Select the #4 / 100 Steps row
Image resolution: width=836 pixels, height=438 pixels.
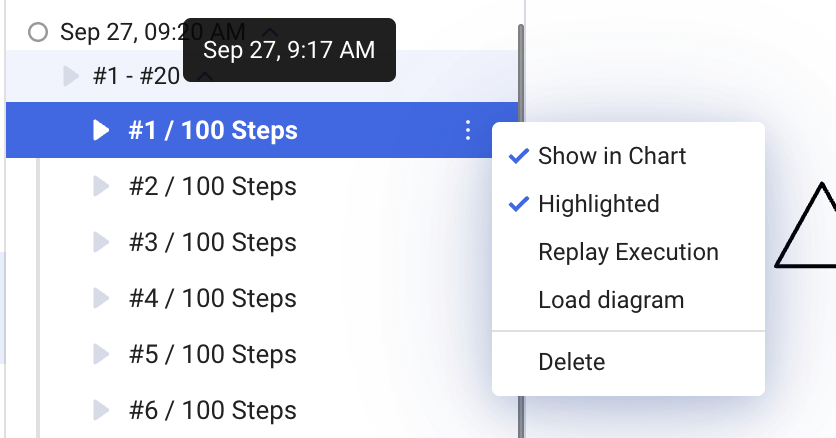[262, 298]
